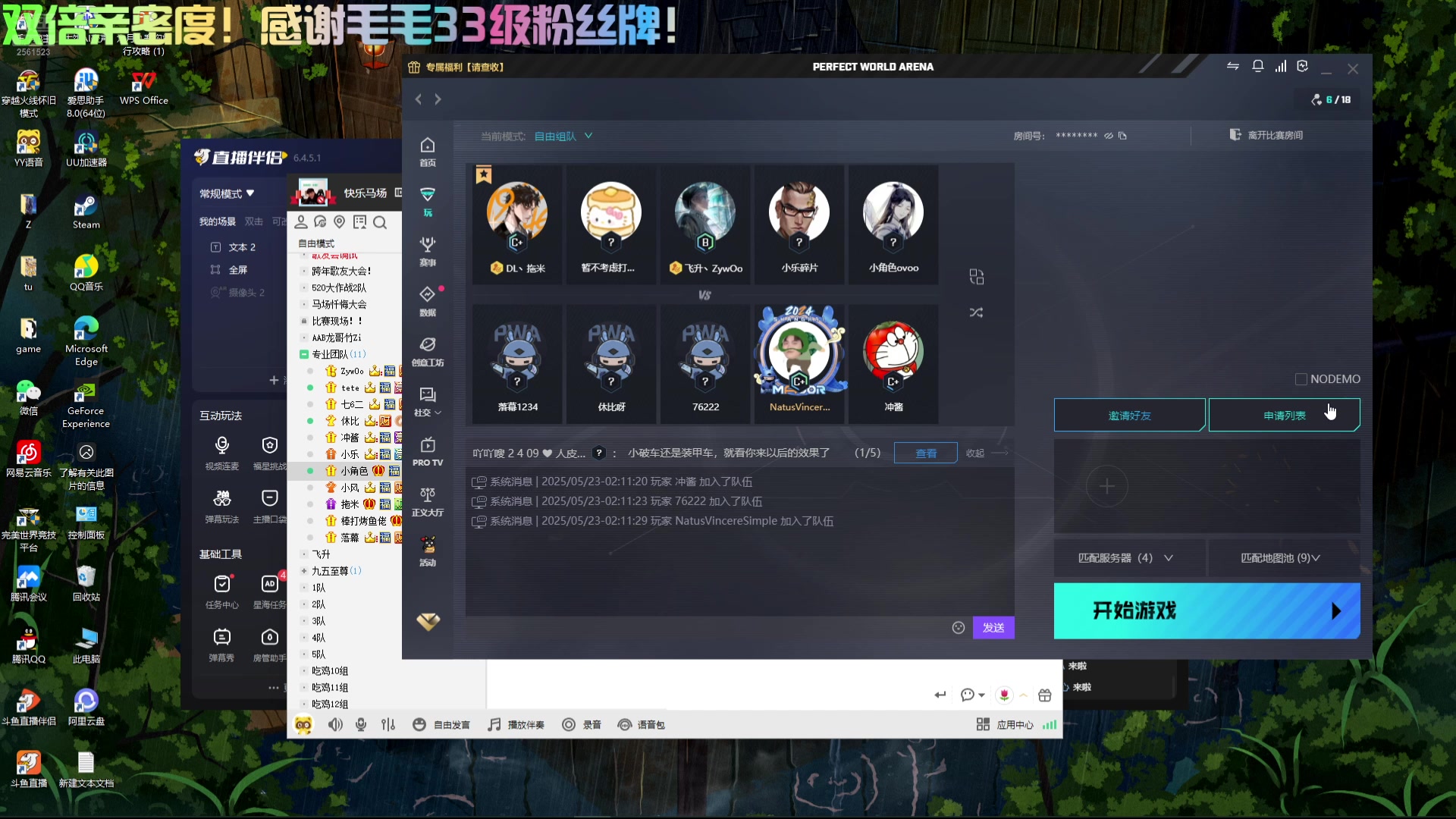This screenshot has width=1456, height=819.
Task: Open the tournament (赛事) trophy icon
Action: [428, 252]
